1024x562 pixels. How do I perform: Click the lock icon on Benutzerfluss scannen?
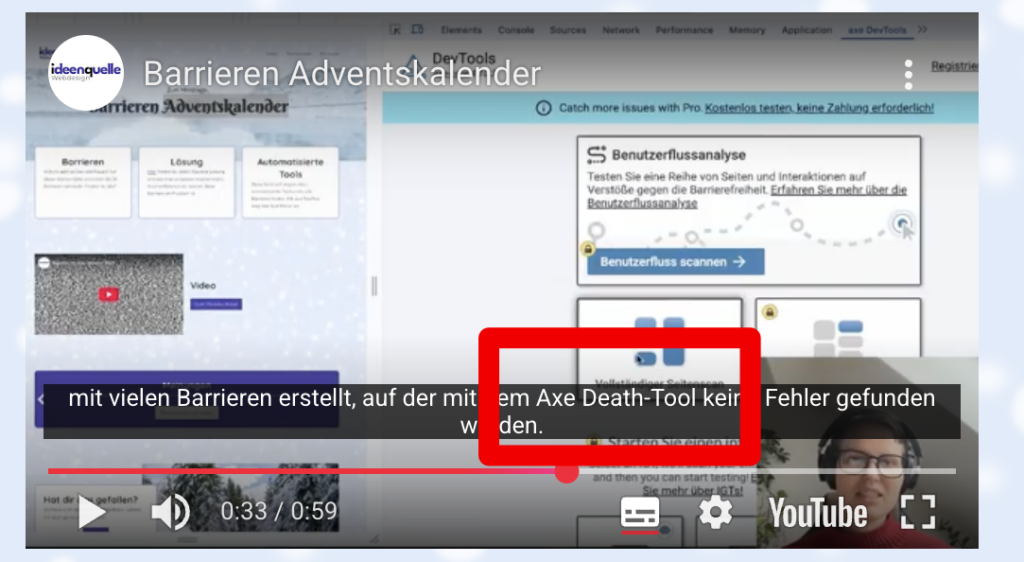tap(588, 249)
